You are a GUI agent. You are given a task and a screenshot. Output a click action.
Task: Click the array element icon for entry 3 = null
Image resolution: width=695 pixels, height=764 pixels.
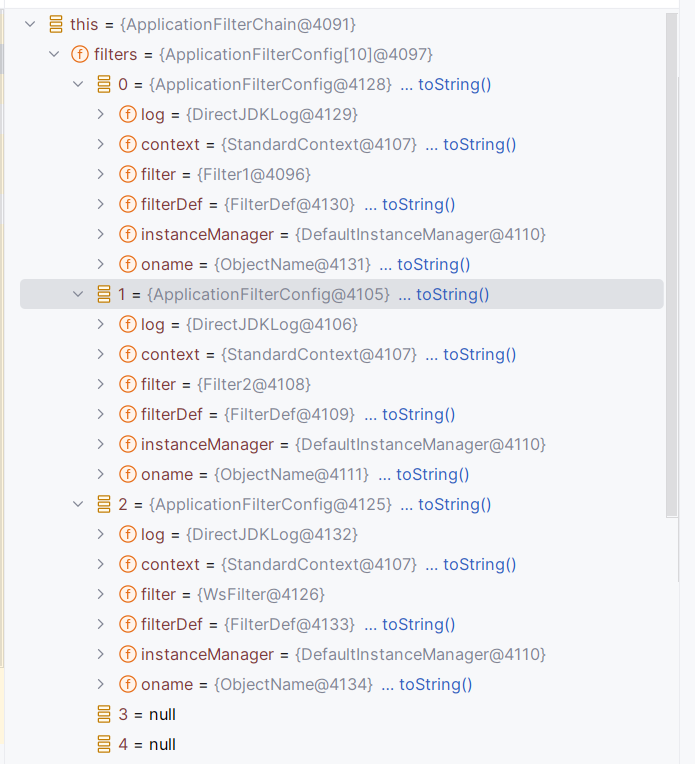click(x=103, y=714)
